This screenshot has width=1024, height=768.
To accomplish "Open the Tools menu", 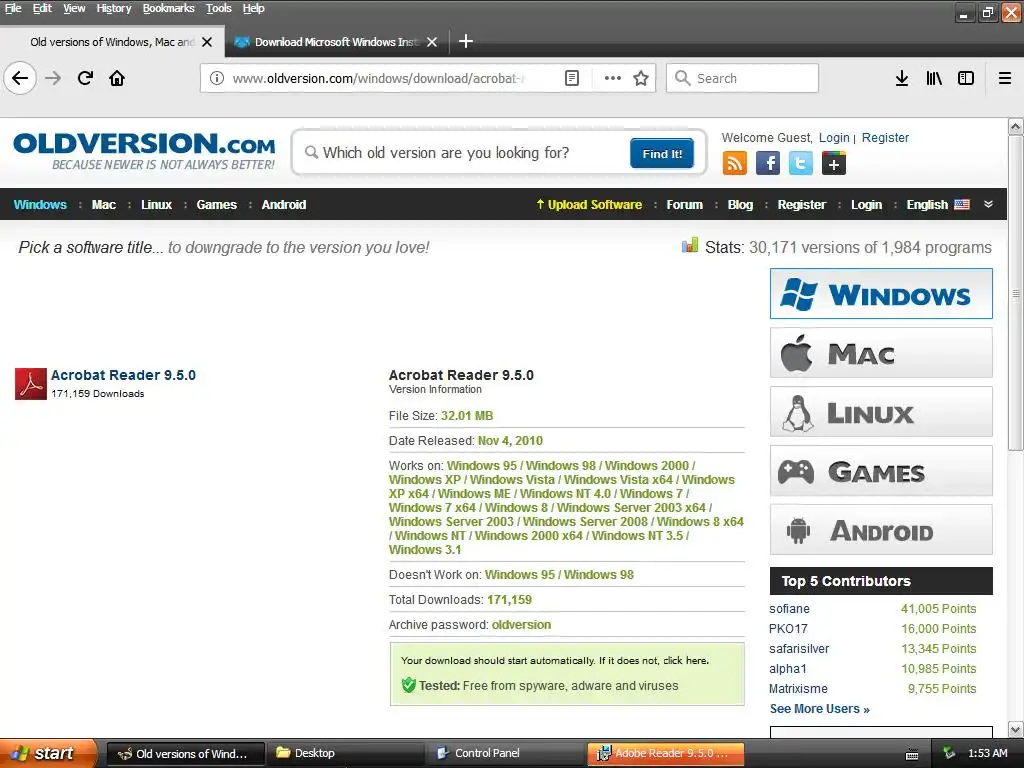I will pos(219,8).
